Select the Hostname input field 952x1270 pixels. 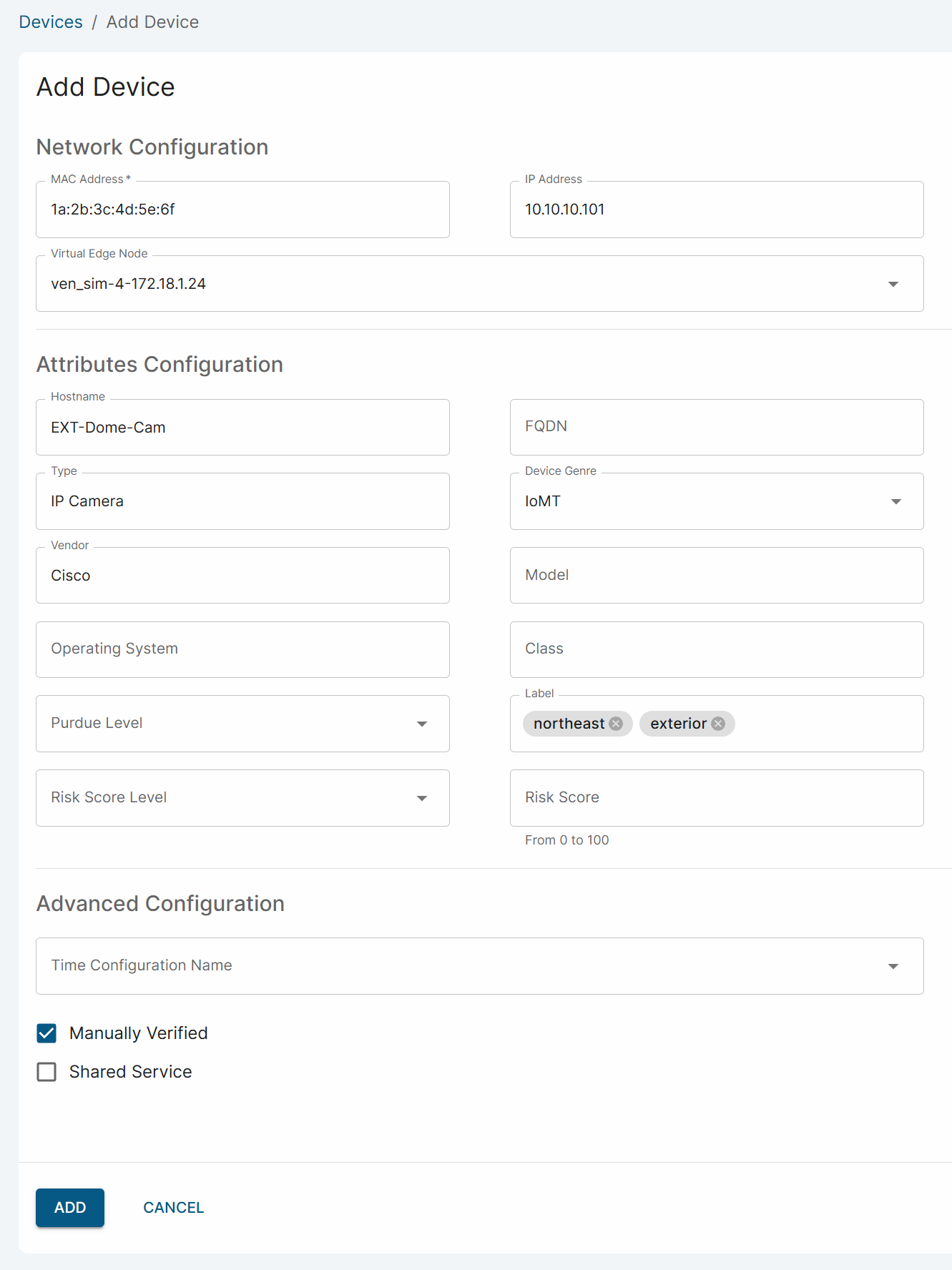coord(242,428)
